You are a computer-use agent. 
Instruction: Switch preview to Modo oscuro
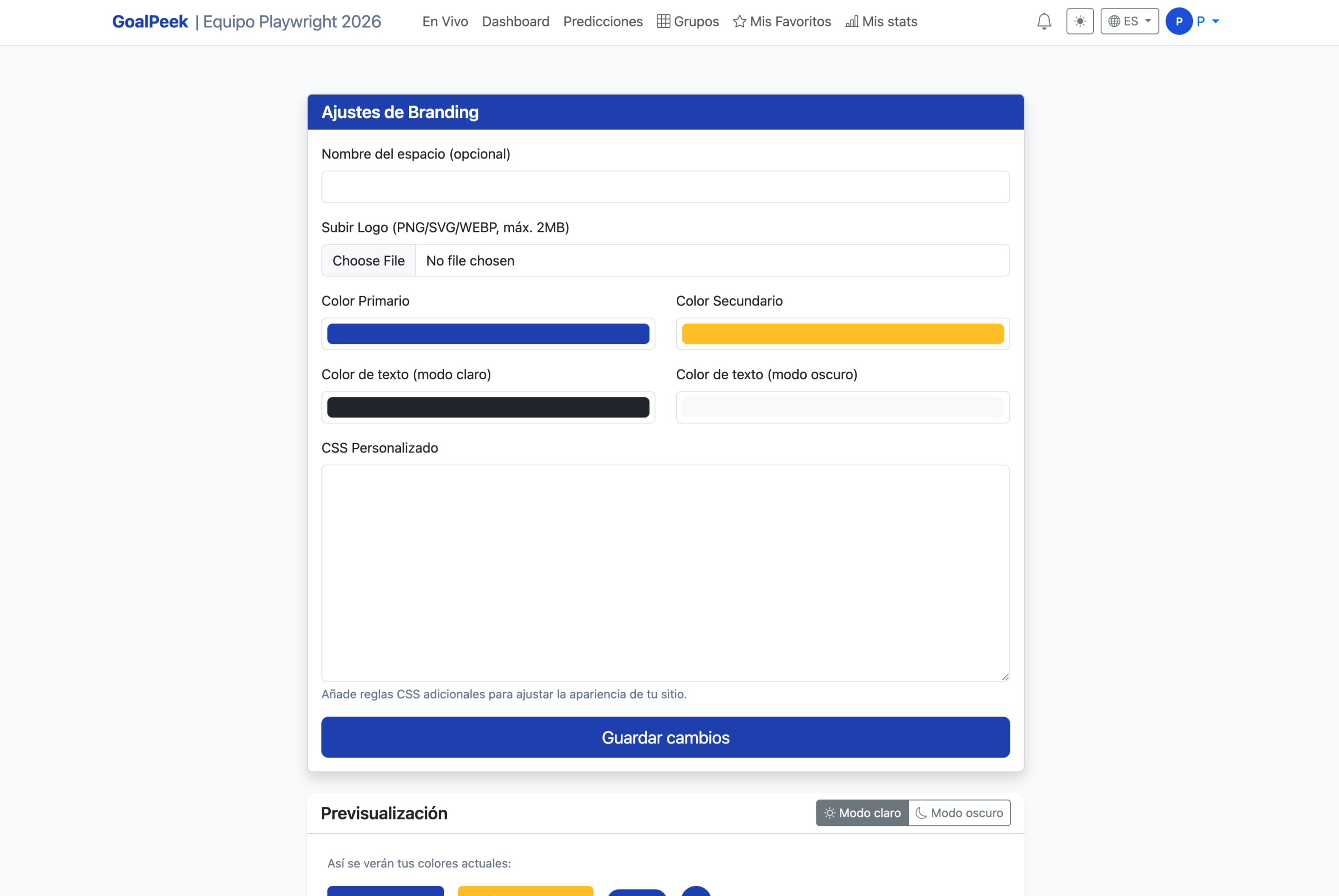coord(959,813)
